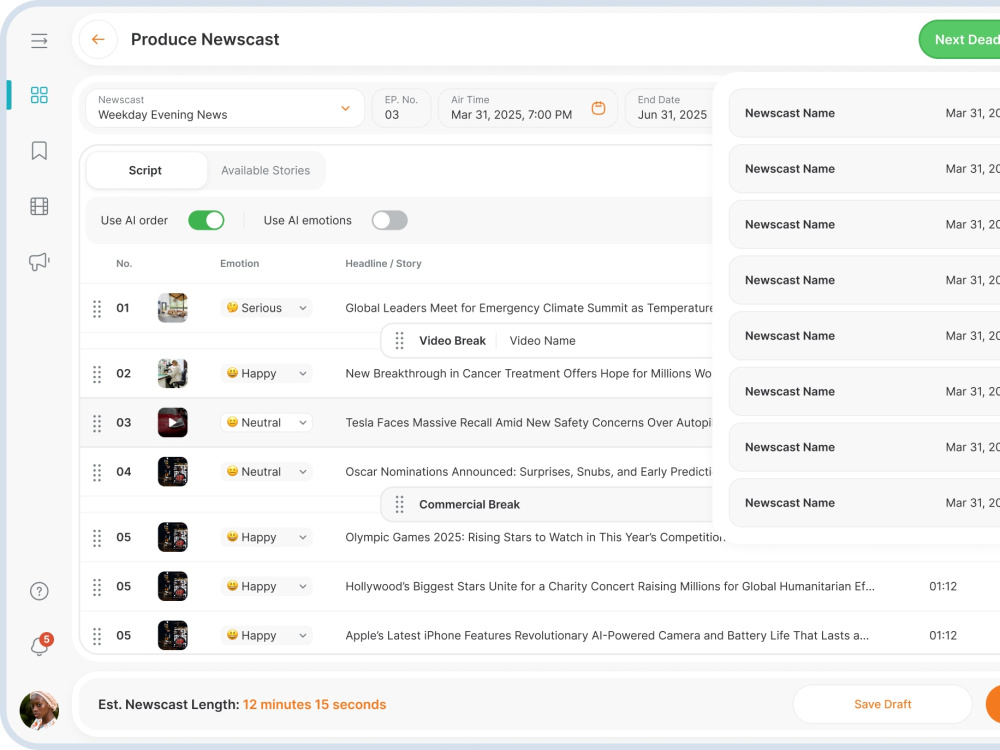Click the Apple iPhone headline
Screen dimensions: 1000x750
(607, 636)
